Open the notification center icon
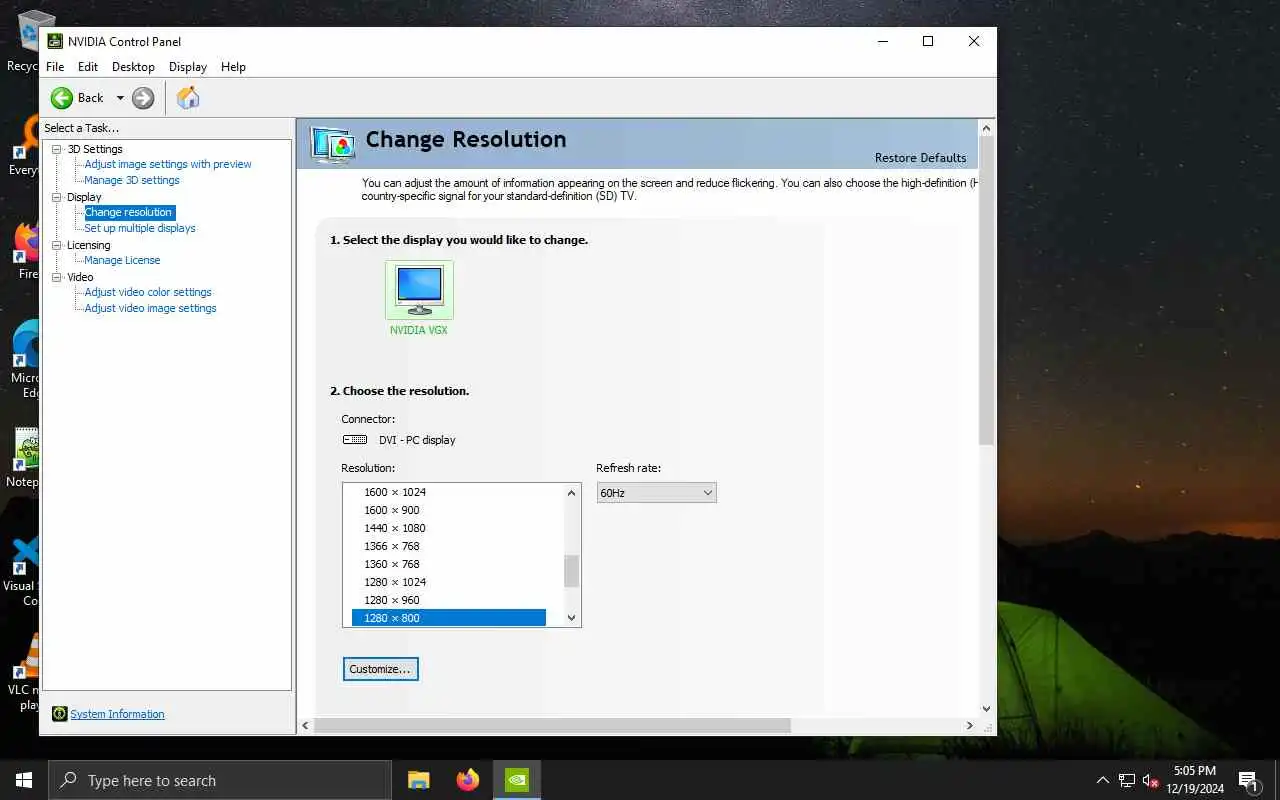The image size is (1280, 800). pos(1248,780)
